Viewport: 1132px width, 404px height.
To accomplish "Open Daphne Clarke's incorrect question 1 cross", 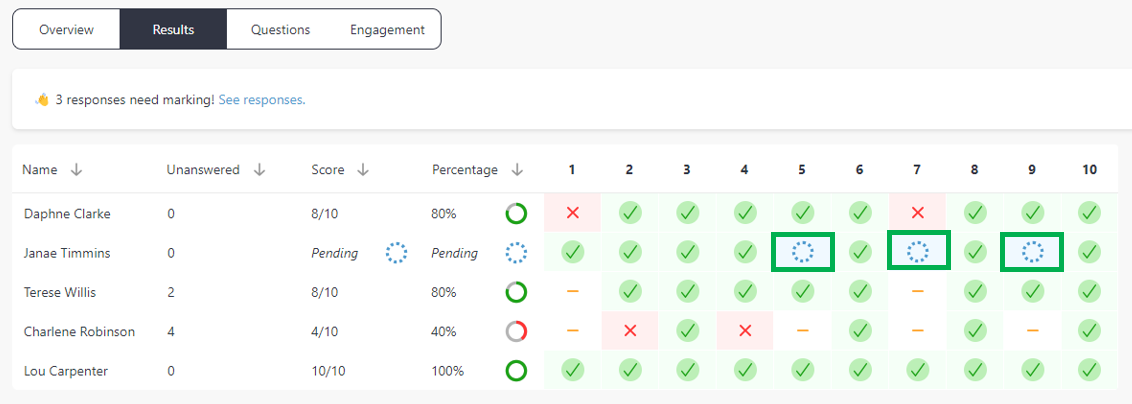I will point(572,213).
